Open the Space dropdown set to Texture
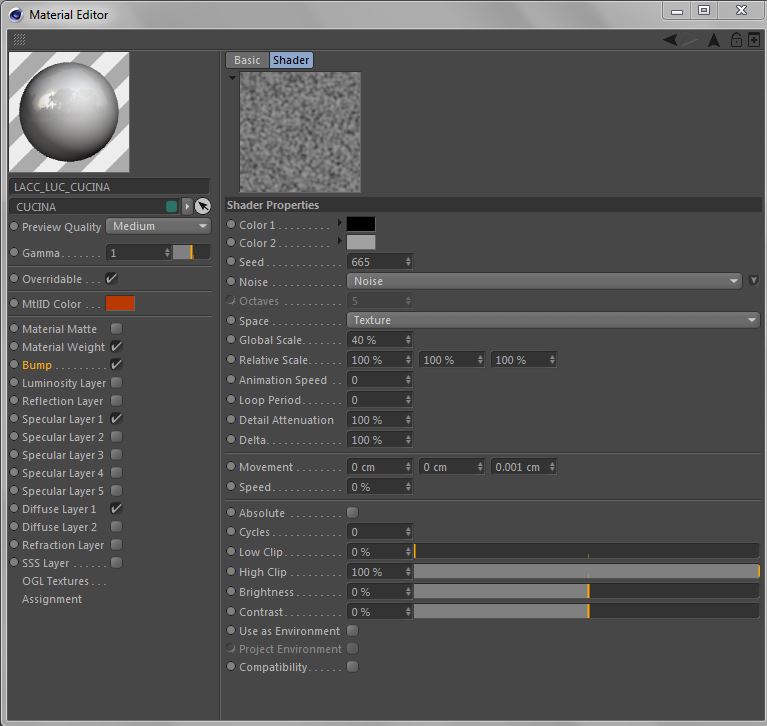 click(x=553, y=320)
